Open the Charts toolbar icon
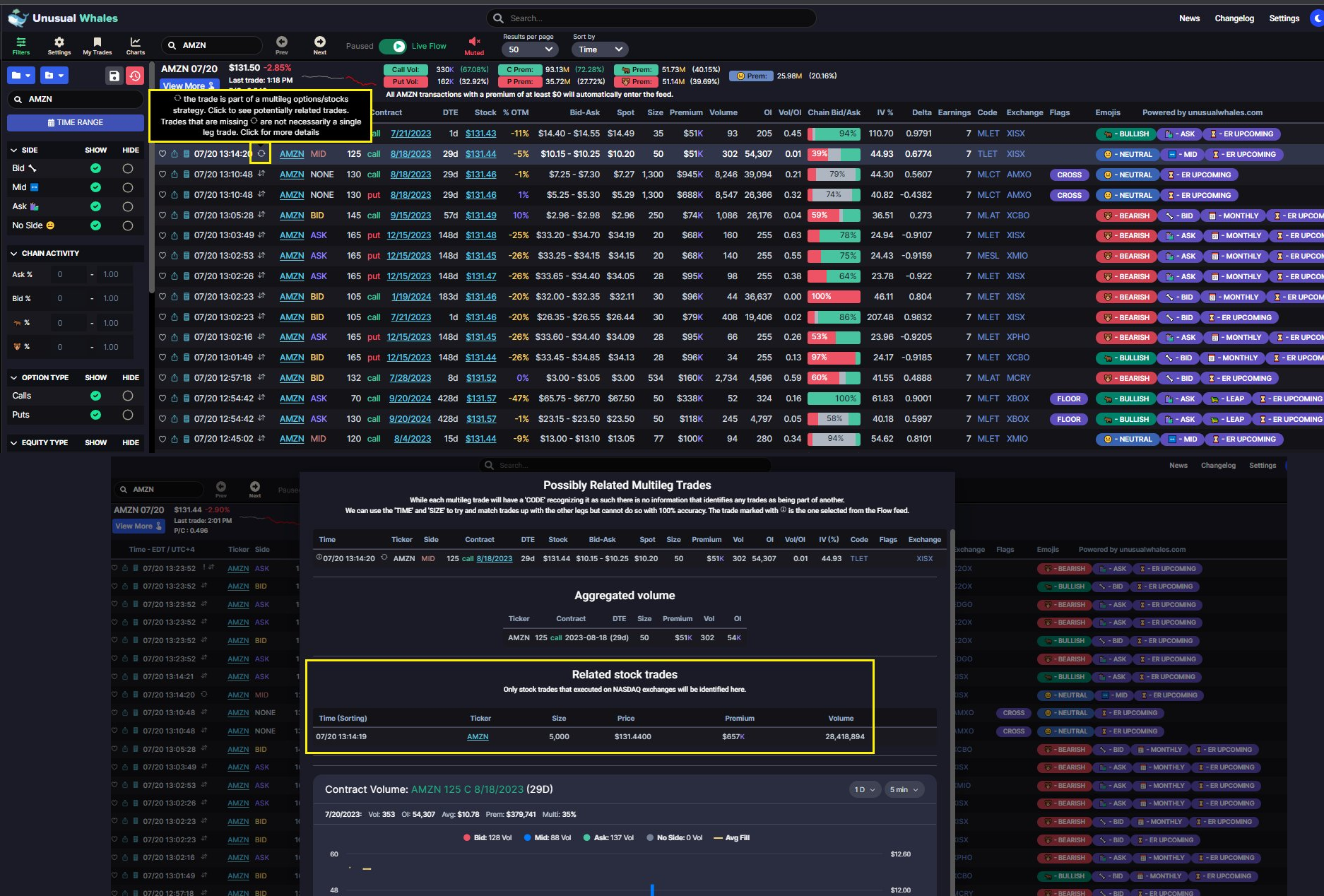 pyautogui.click(x=135, y=42)
